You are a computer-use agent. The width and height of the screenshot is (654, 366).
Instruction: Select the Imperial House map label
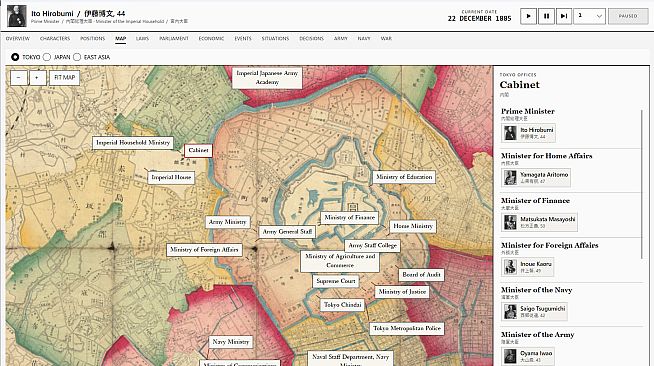pos(171,177)
